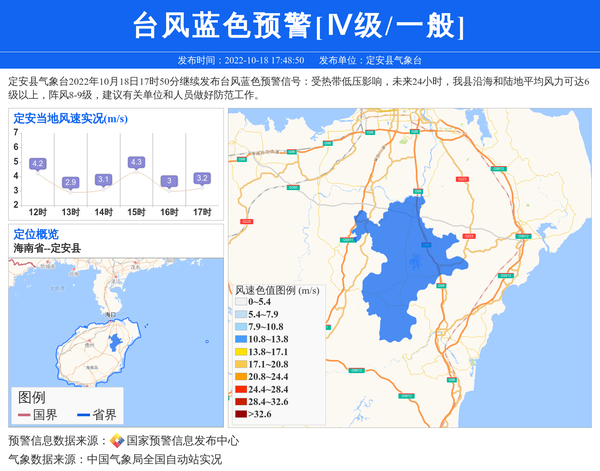The height and width of the screenshot is (471, 600).
Task: Click the 4.3 wind speed marker at 15时
Action: [x=136, y=162]
